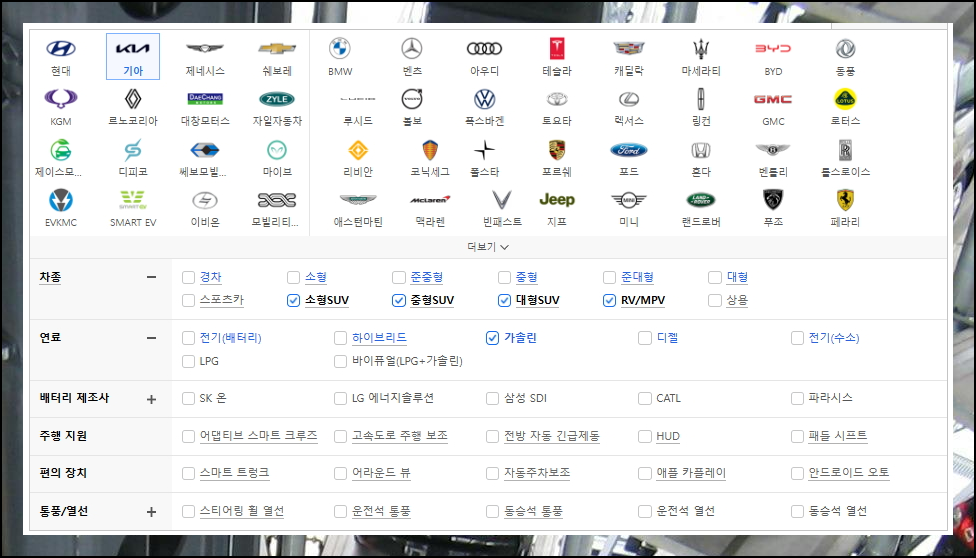The width and height of the screenshot is (976, 558).
Task: Open the 스포츠카 vehicle type link
Action: [x=222, y=300]
